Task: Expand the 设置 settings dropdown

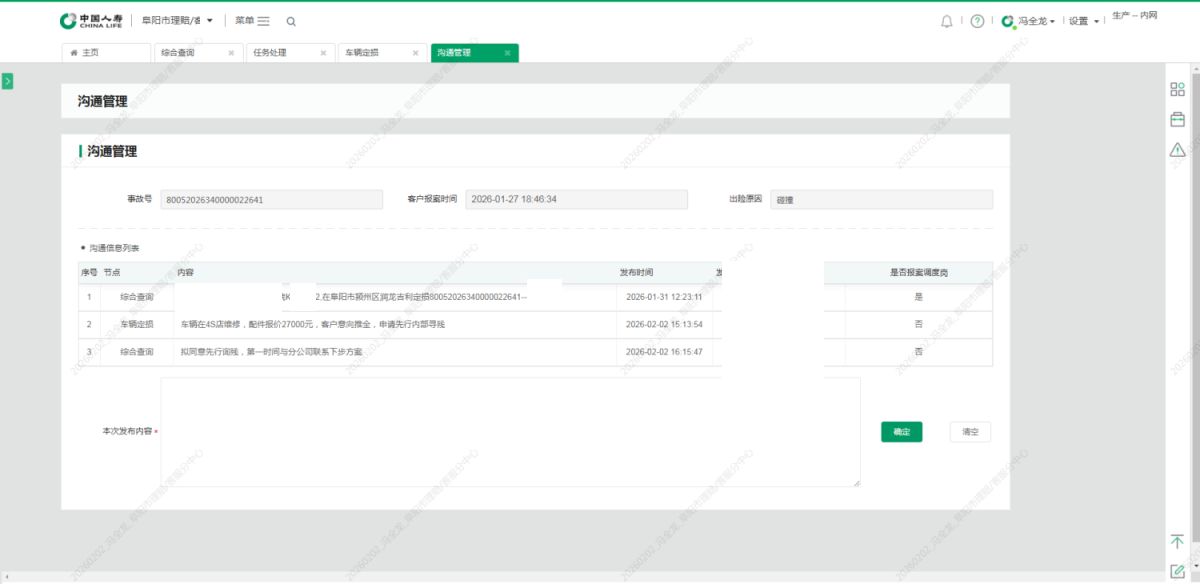Action: pyautogui.click(x=1083, y=21)
